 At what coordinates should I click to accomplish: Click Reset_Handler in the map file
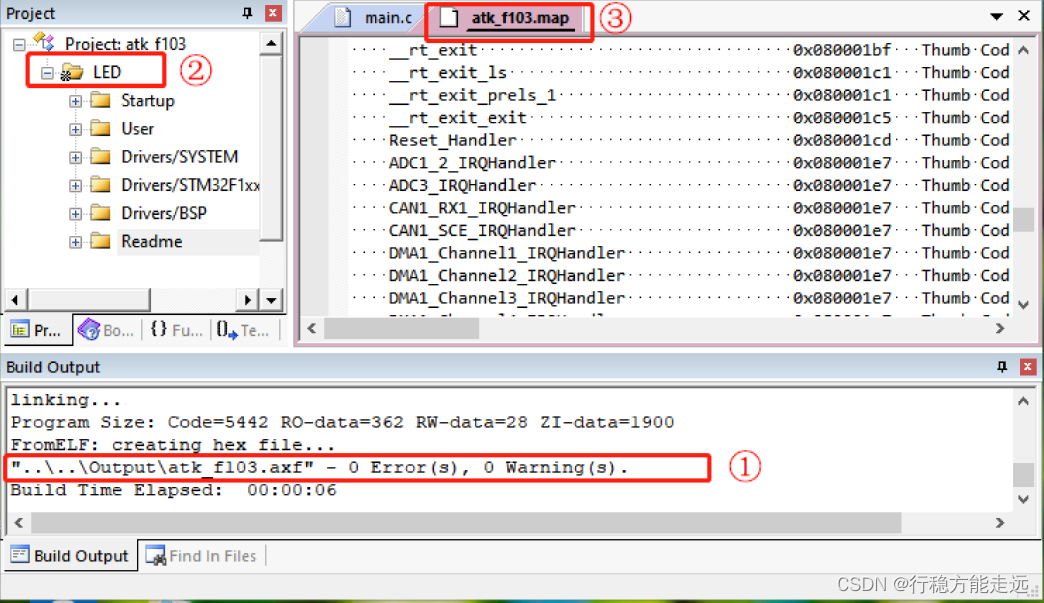coord(453,140)
